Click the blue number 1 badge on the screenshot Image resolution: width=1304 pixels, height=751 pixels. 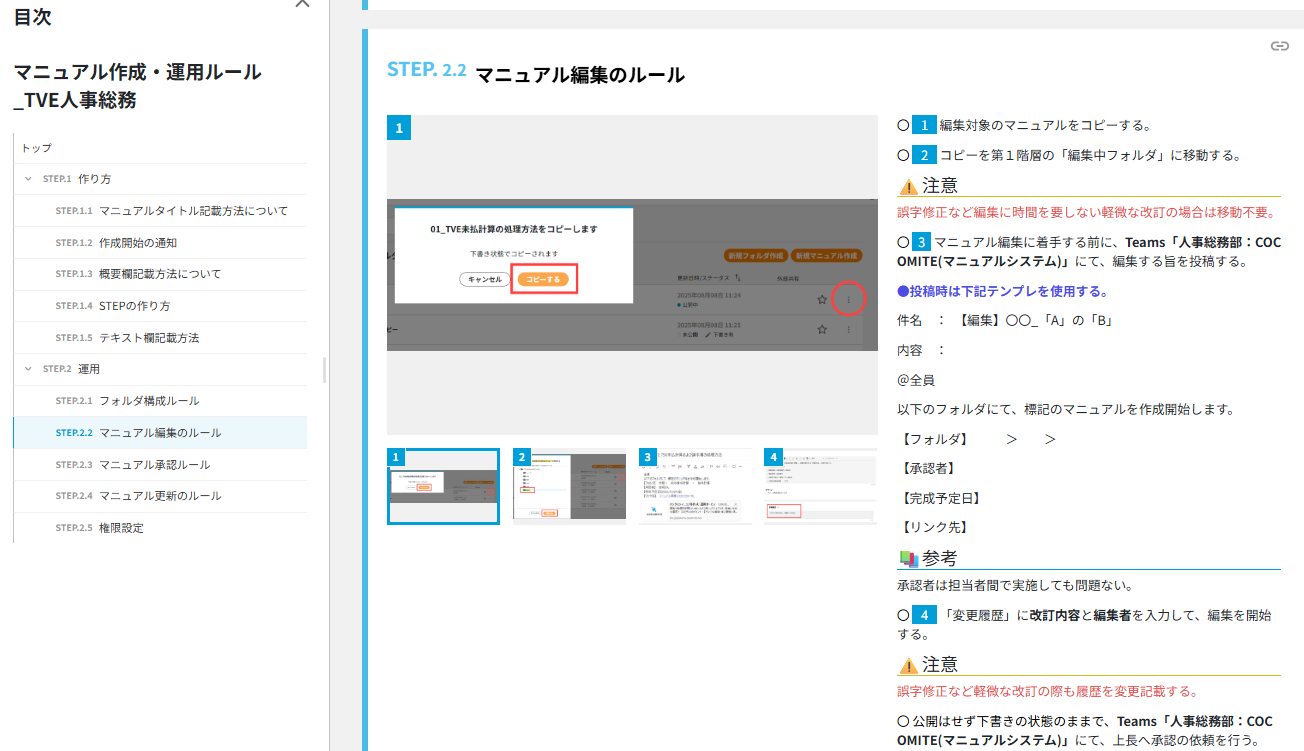[x=399, y=128]
